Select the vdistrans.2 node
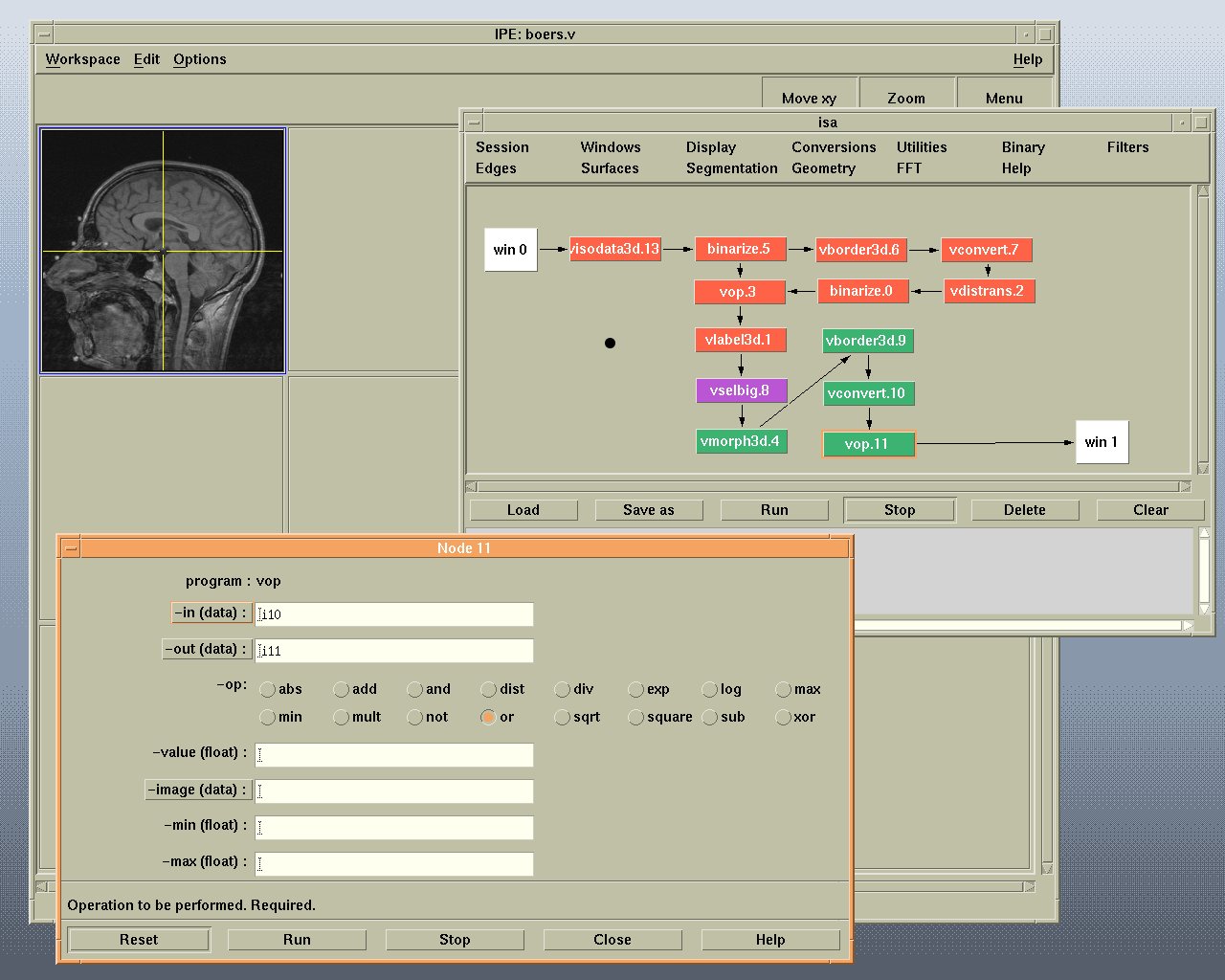This screenshot has width=1225, height=980. coord(988,291)
